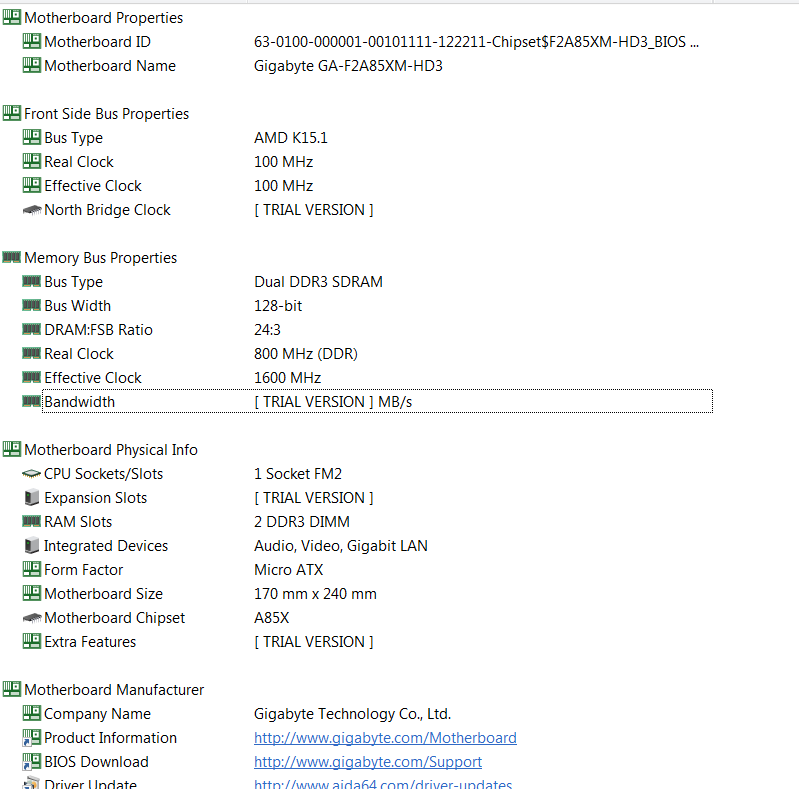
Task: Click the A85X chipset value
Action: click(x=272, y=617)
